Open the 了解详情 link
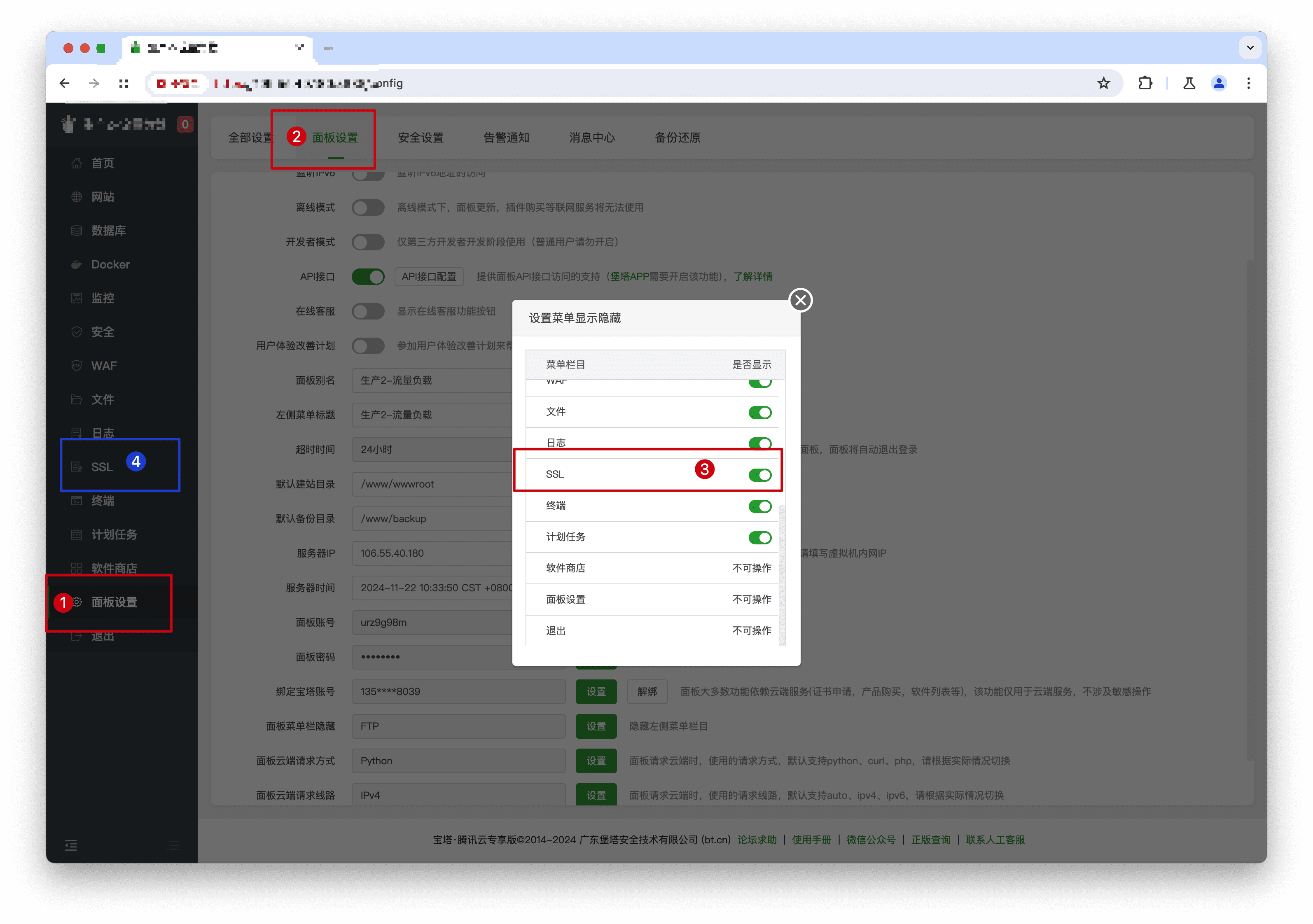The height and width of the screenshot is (924, 1313). point(752,277)
